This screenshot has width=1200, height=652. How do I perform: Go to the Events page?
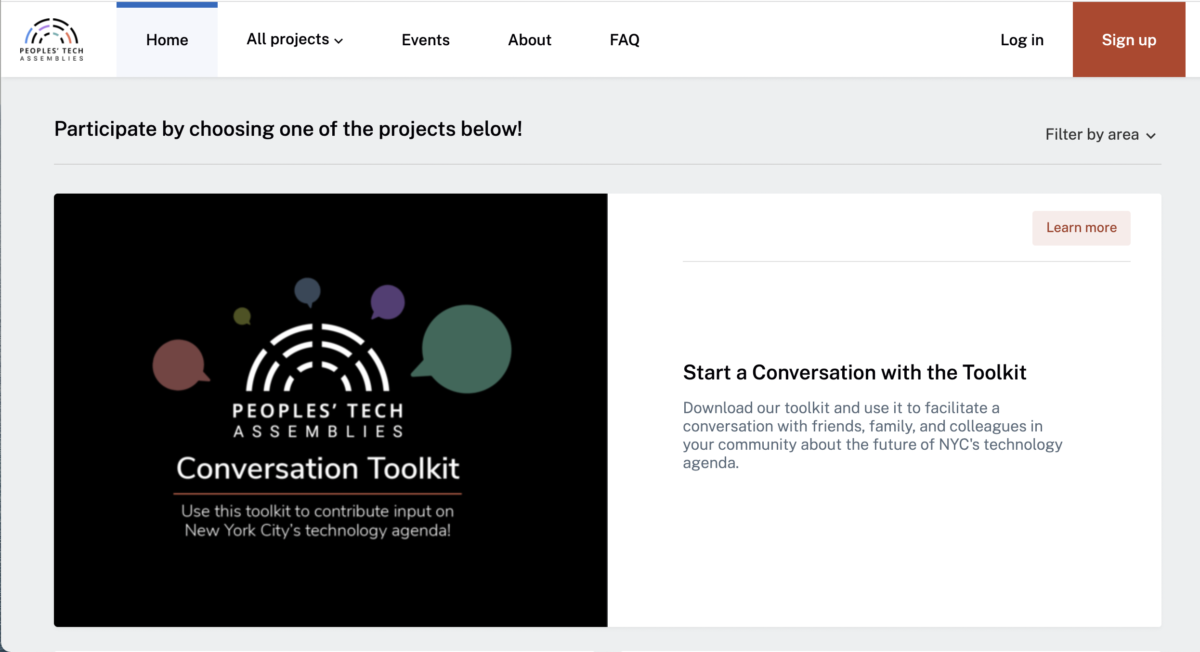click(426, 40)
